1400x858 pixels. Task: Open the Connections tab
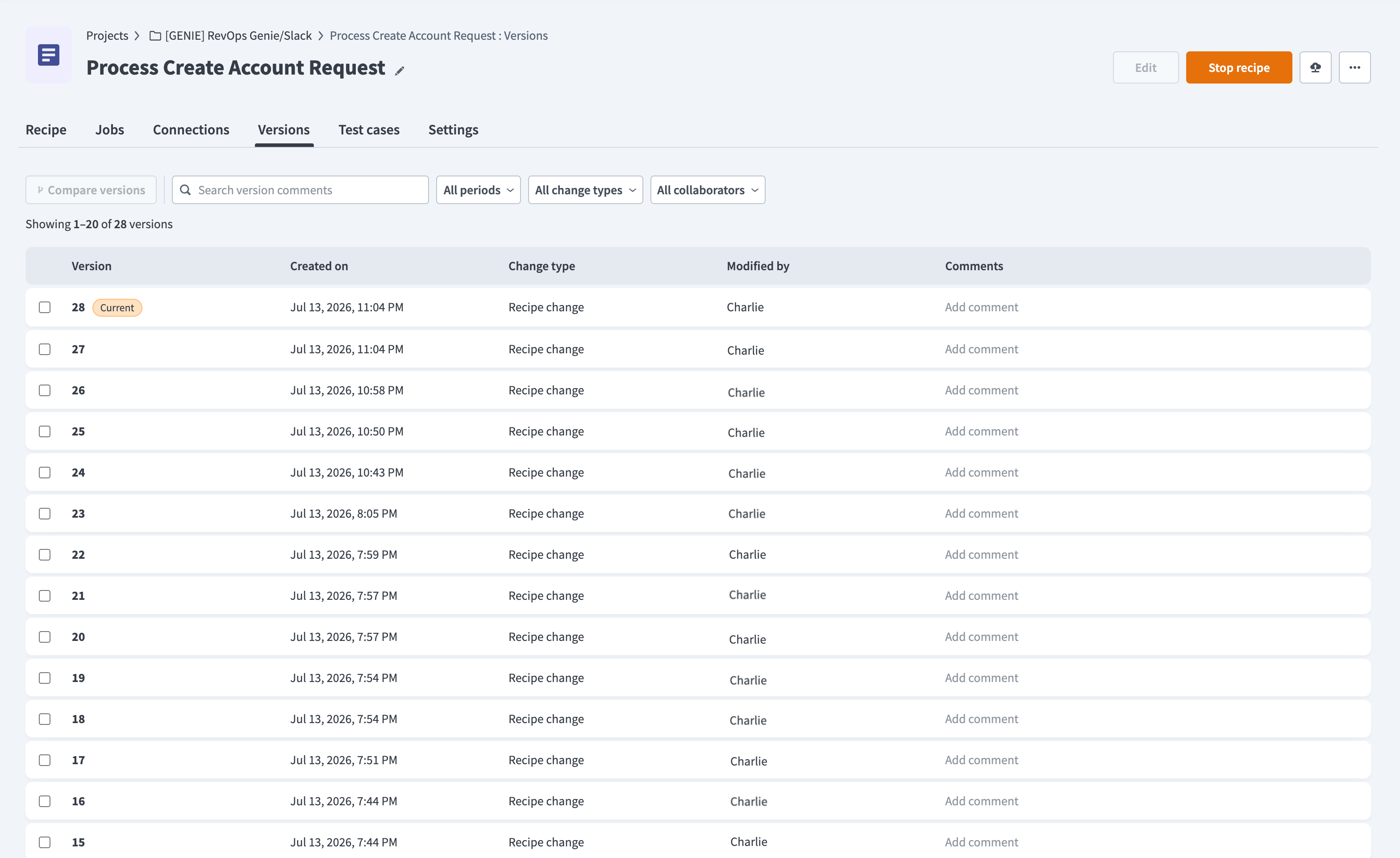click(191, 130)
